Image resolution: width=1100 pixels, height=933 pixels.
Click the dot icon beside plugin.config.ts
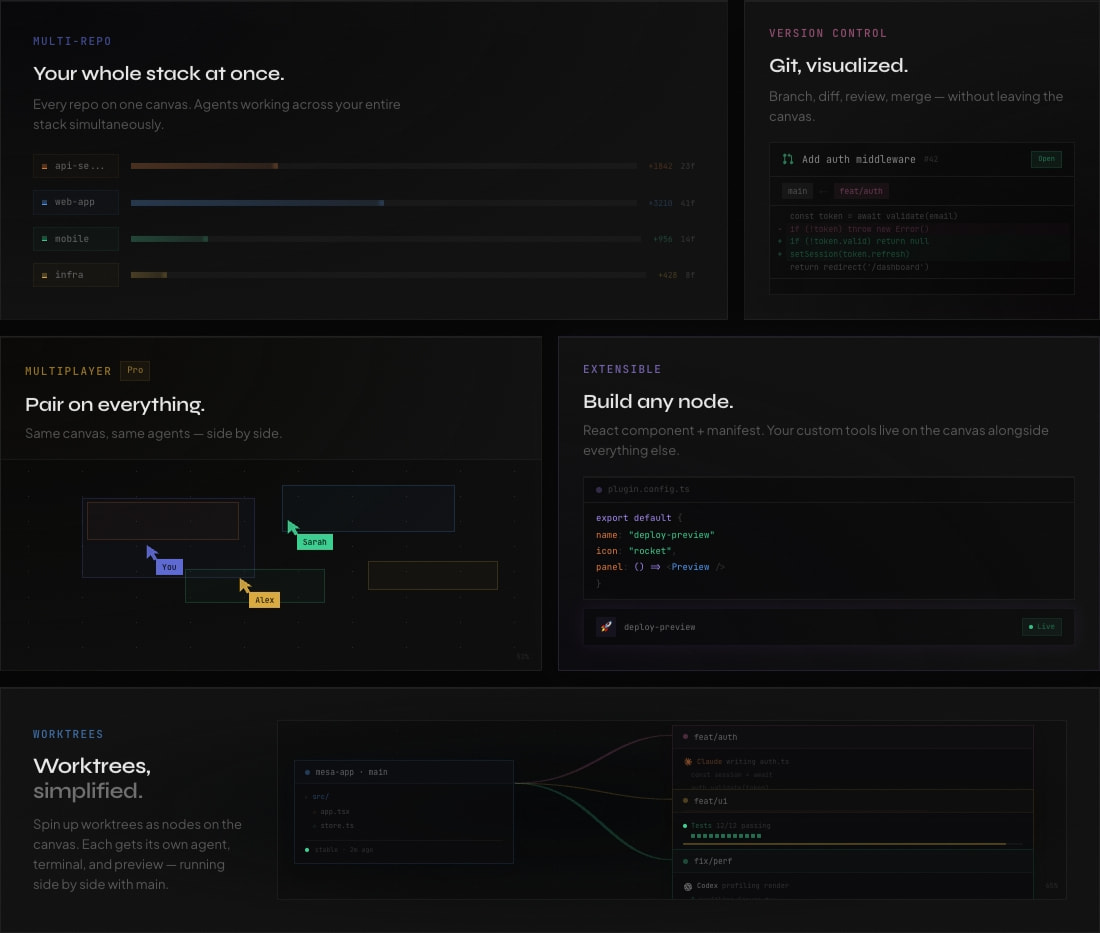click(598, 490)
